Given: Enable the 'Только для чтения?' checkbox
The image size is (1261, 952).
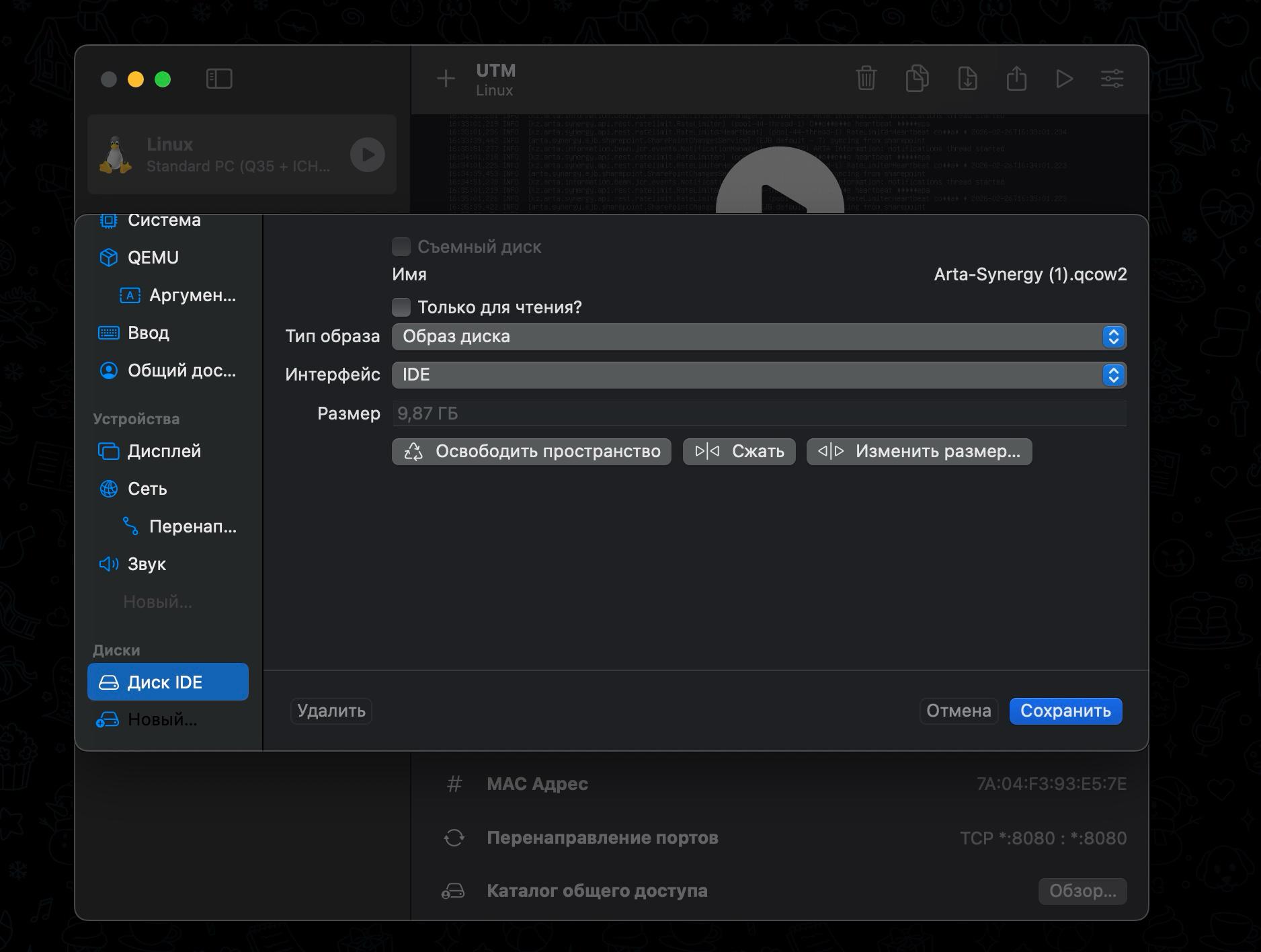Looking at the screenshot, I should 401,307.
